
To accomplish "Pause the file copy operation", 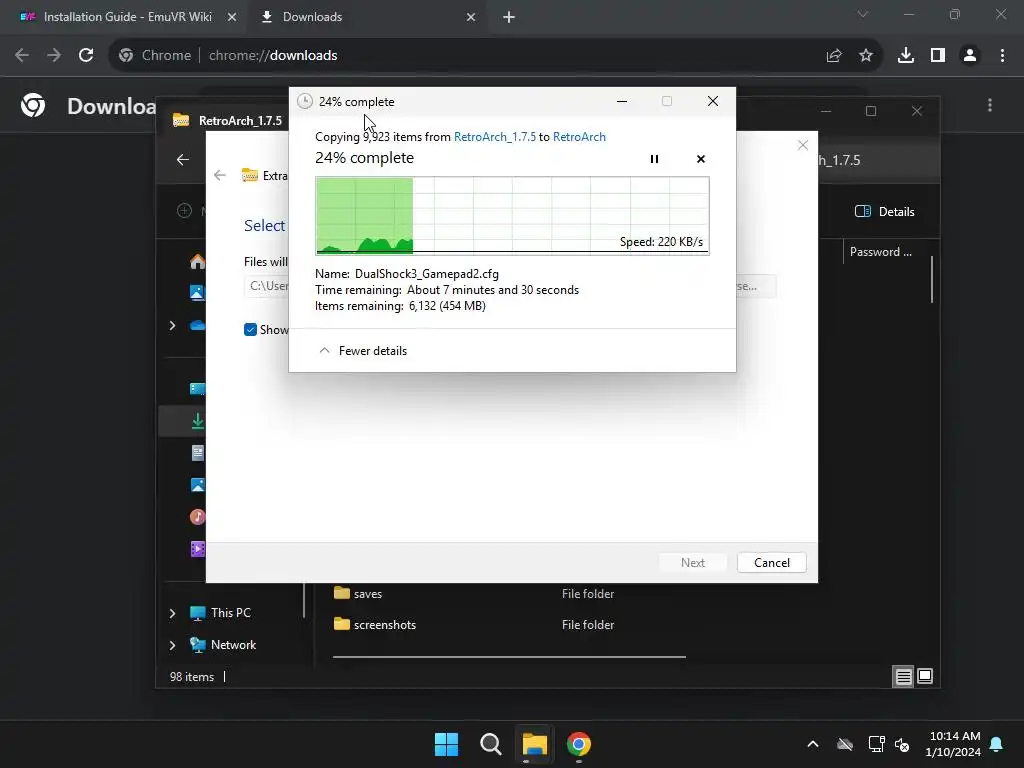I will [x=654, y=159].
